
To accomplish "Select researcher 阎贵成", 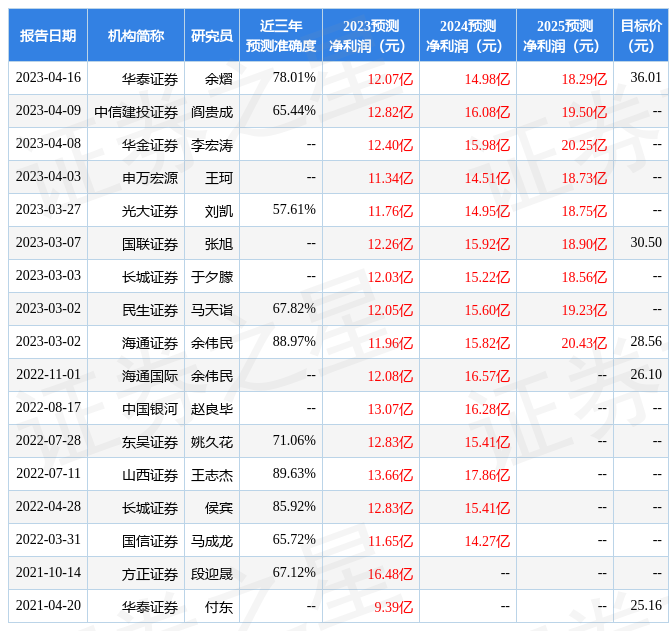I will (212, 112).
